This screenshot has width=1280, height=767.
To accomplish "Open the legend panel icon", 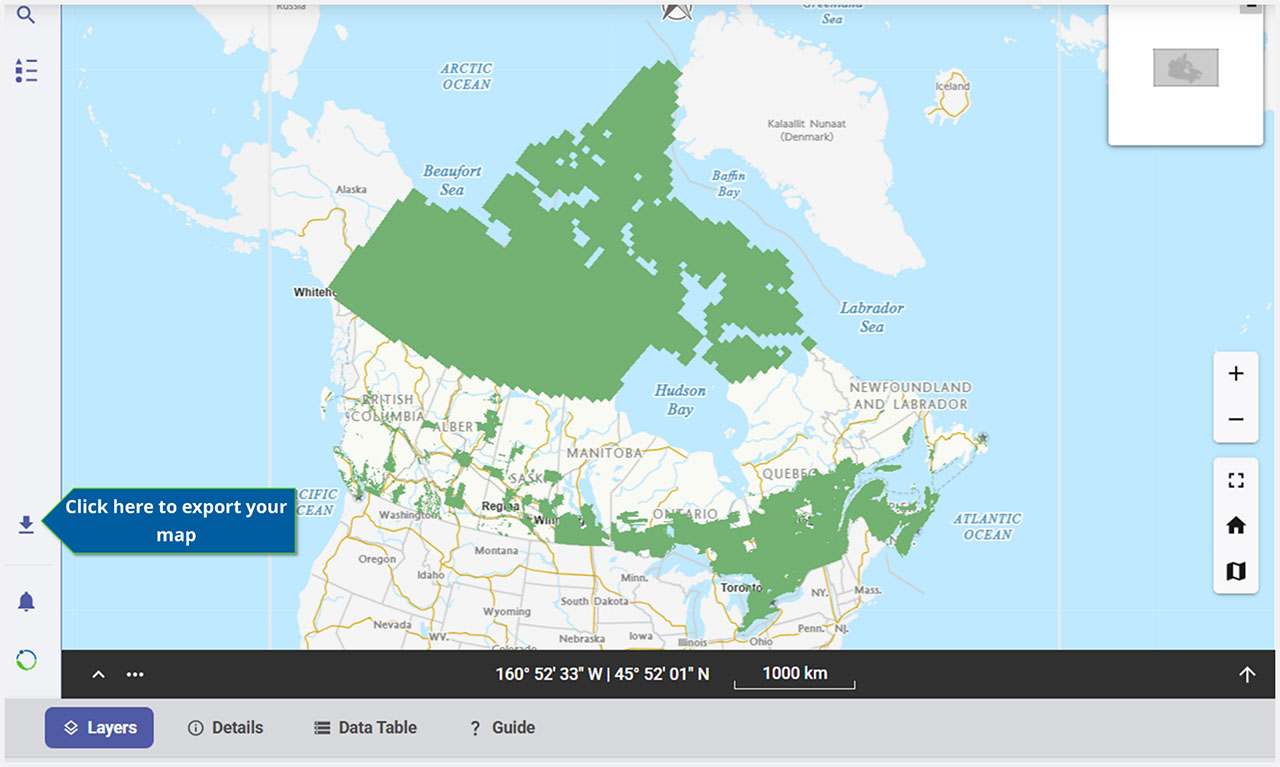I will coord(26,70).
